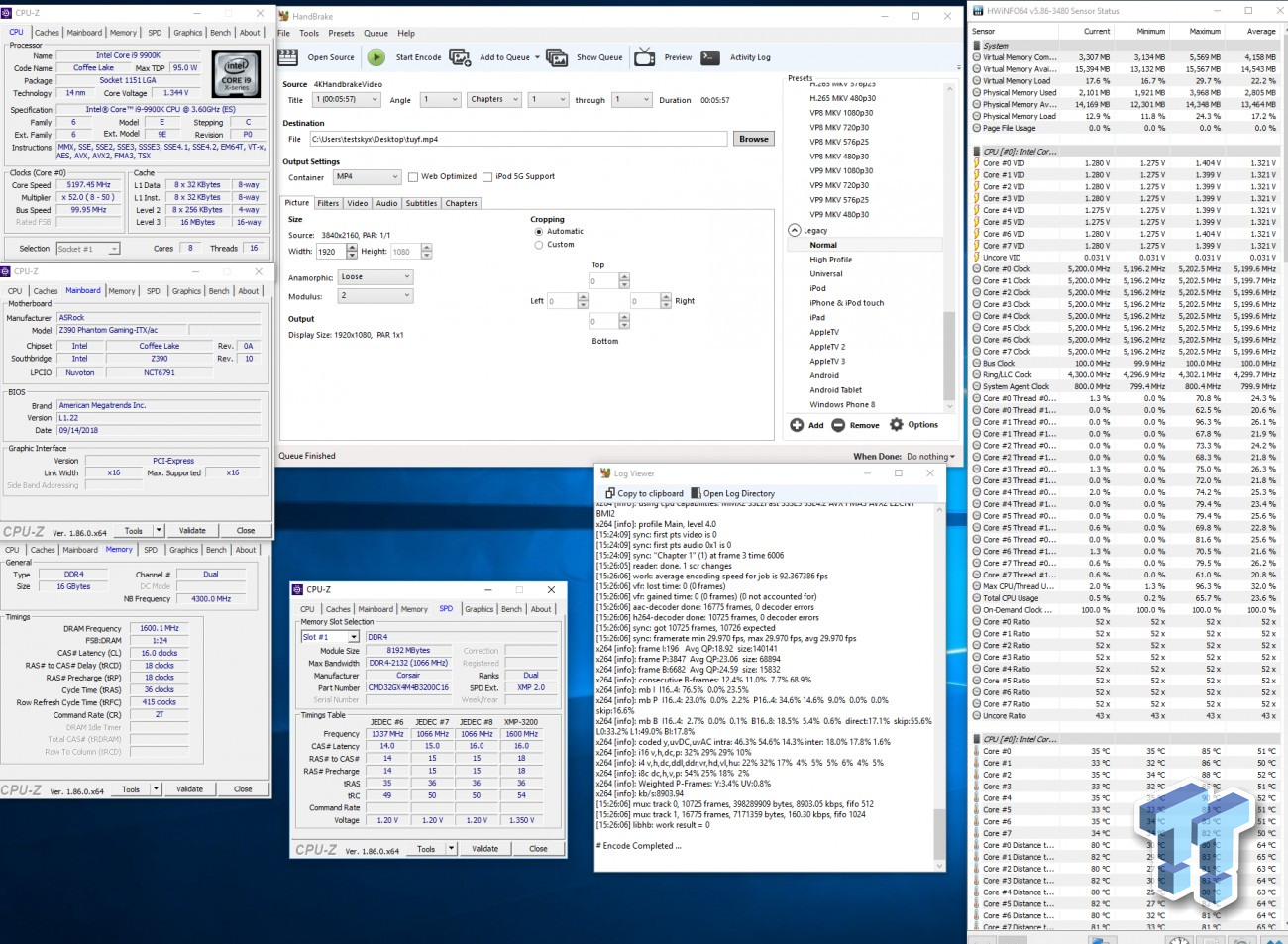1288x944 pixels.
Task: Click the Browse destination button
Action: tap(754, 139)
